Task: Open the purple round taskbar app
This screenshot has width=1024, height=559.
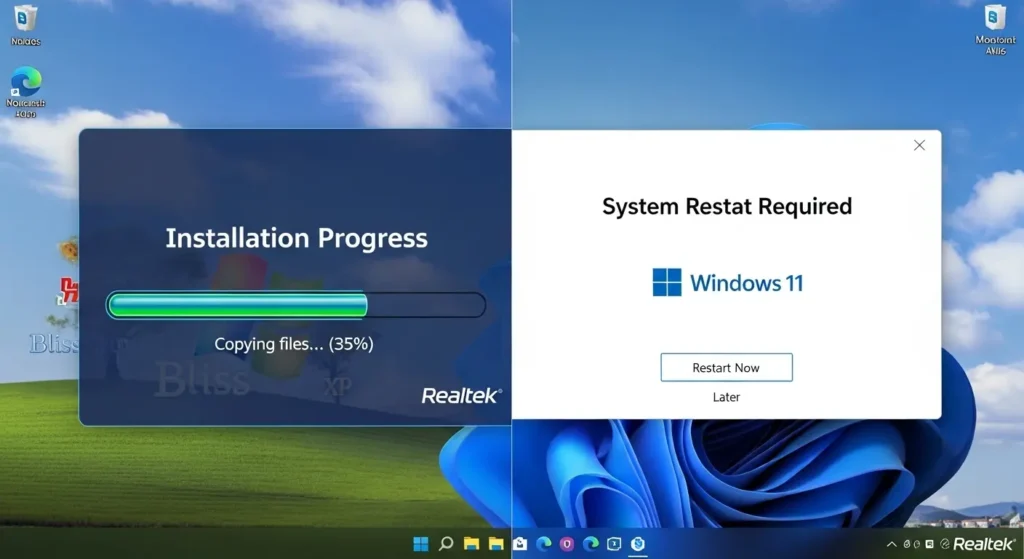Action: point(567,543)
